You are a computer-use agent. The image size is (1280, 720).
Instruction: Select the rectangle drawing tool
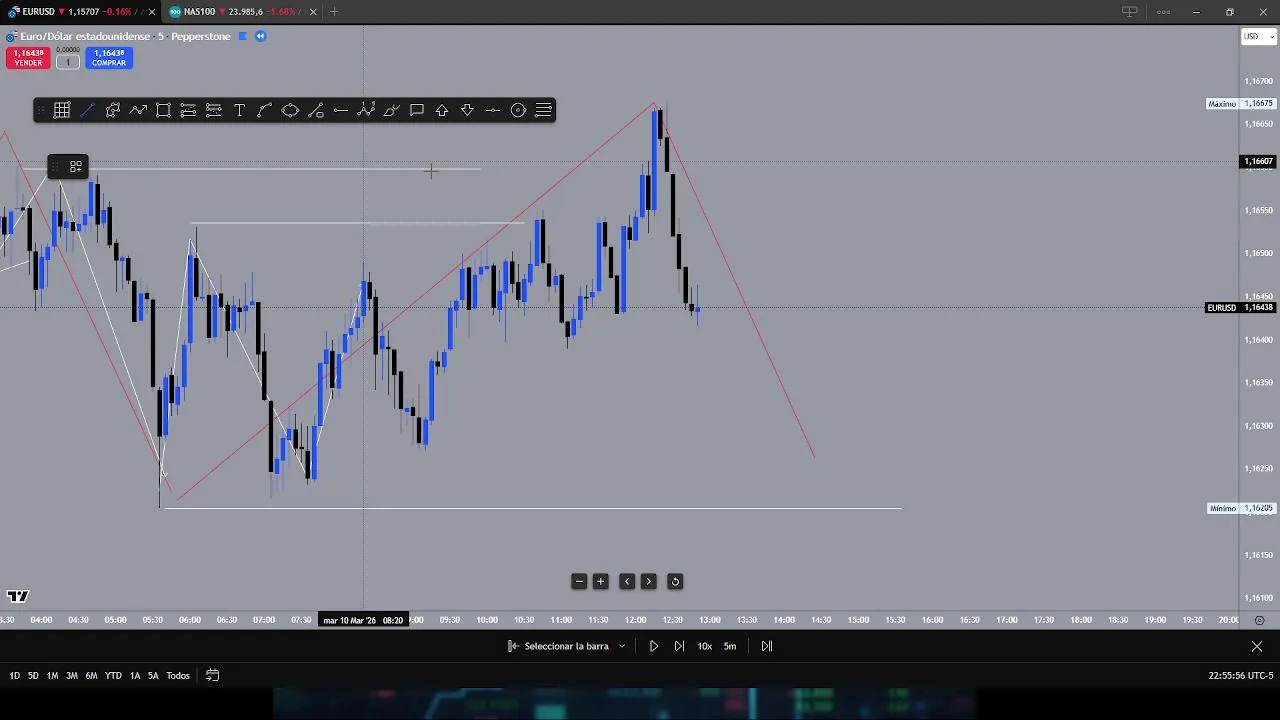[163, 110]
